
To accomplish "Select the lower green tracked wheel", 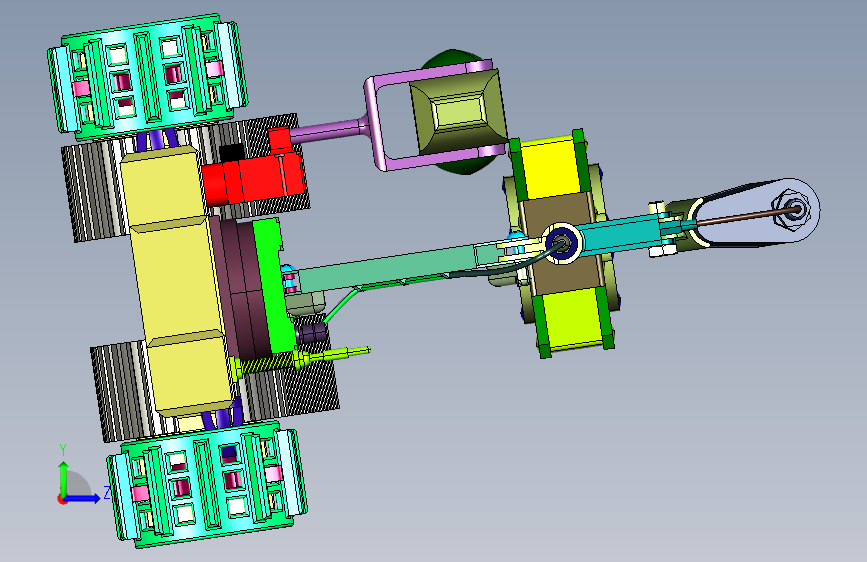I will [207, 485].
